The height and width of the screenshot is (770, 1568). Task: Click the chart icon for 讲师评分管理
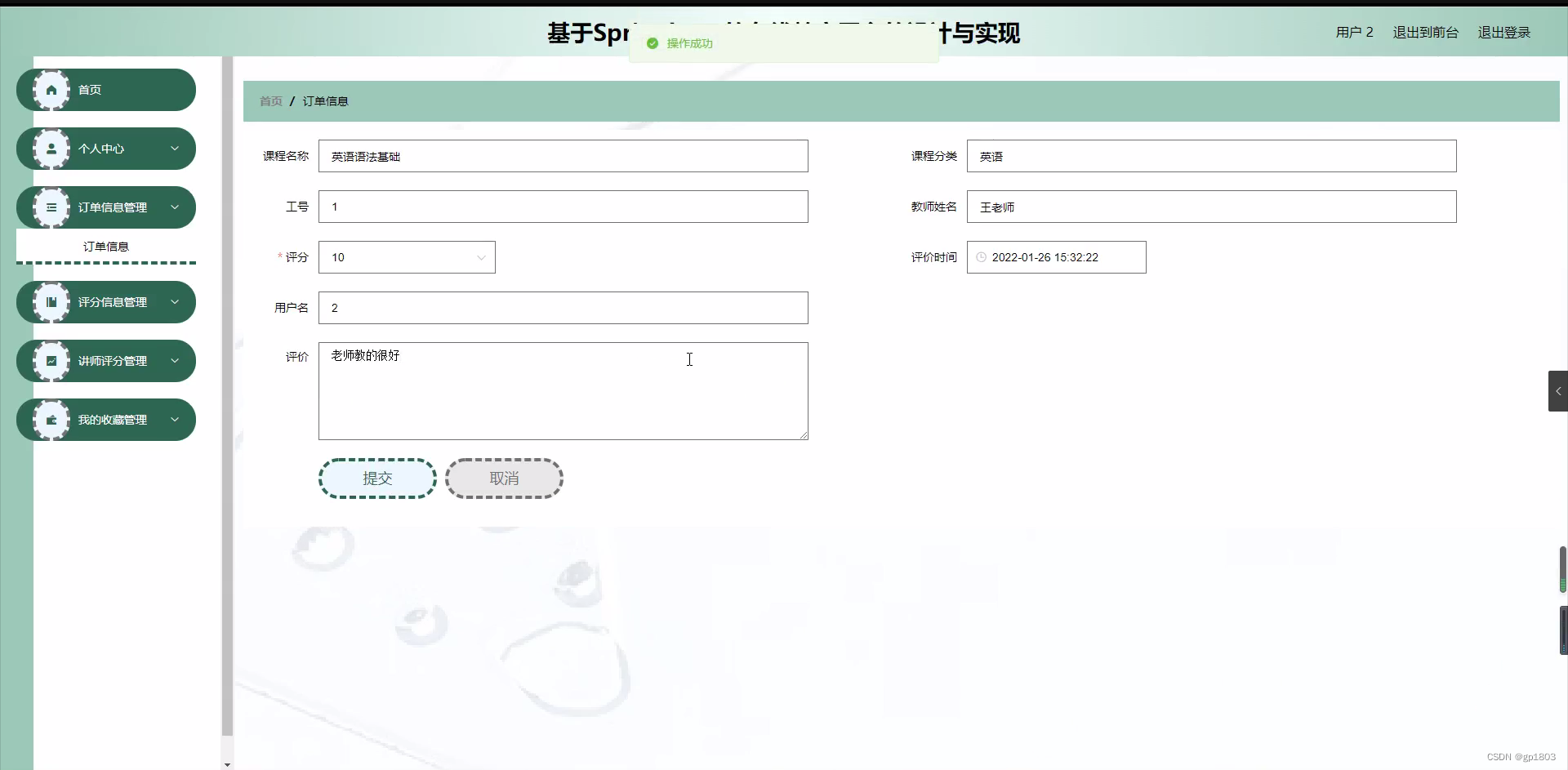(x=51, y=361)
